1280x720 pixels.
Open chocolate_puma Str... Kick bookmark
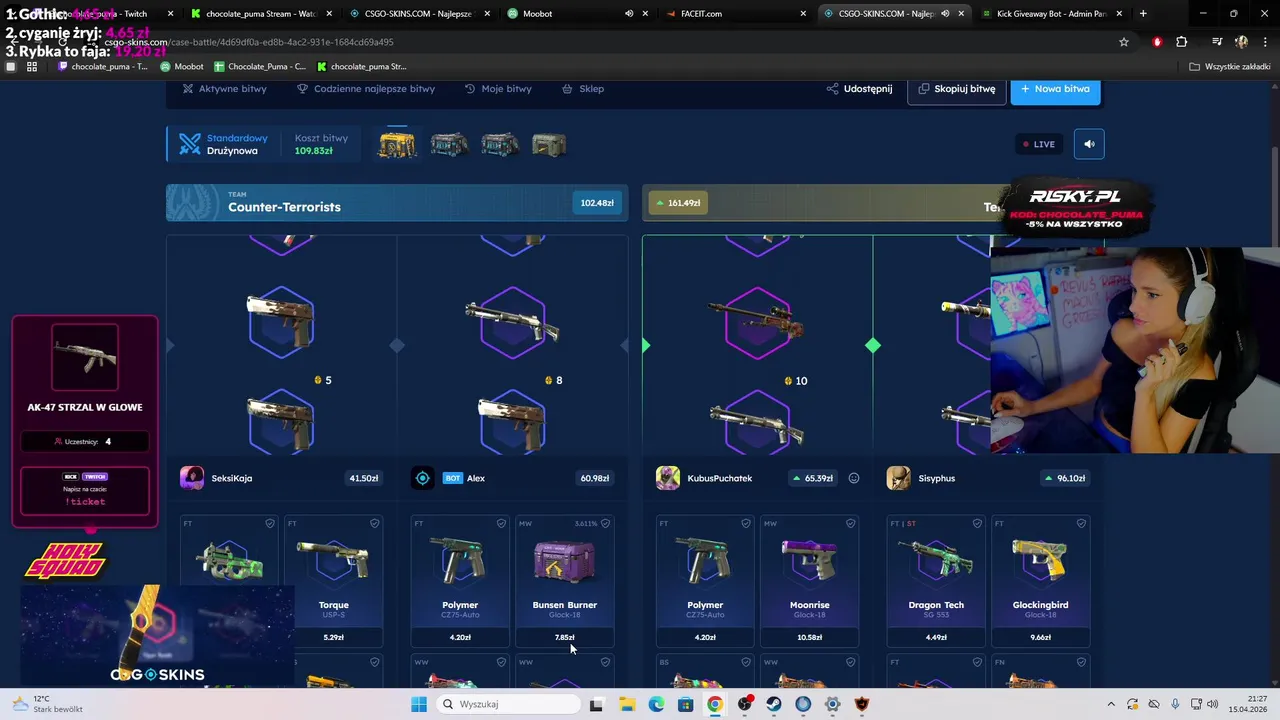coord(361,67)
